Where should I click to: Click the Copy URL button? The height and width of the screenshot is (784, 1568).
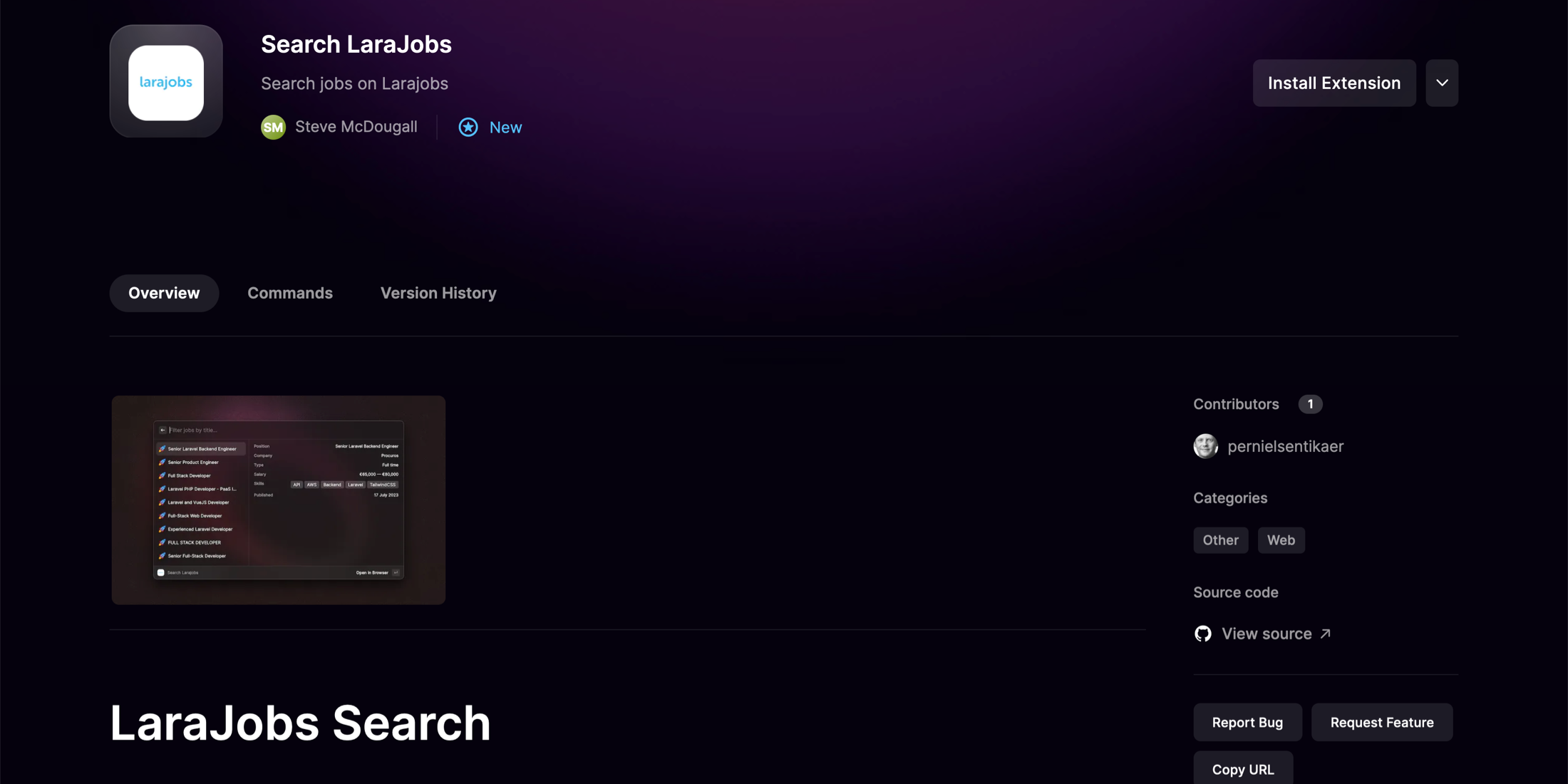1243,769
